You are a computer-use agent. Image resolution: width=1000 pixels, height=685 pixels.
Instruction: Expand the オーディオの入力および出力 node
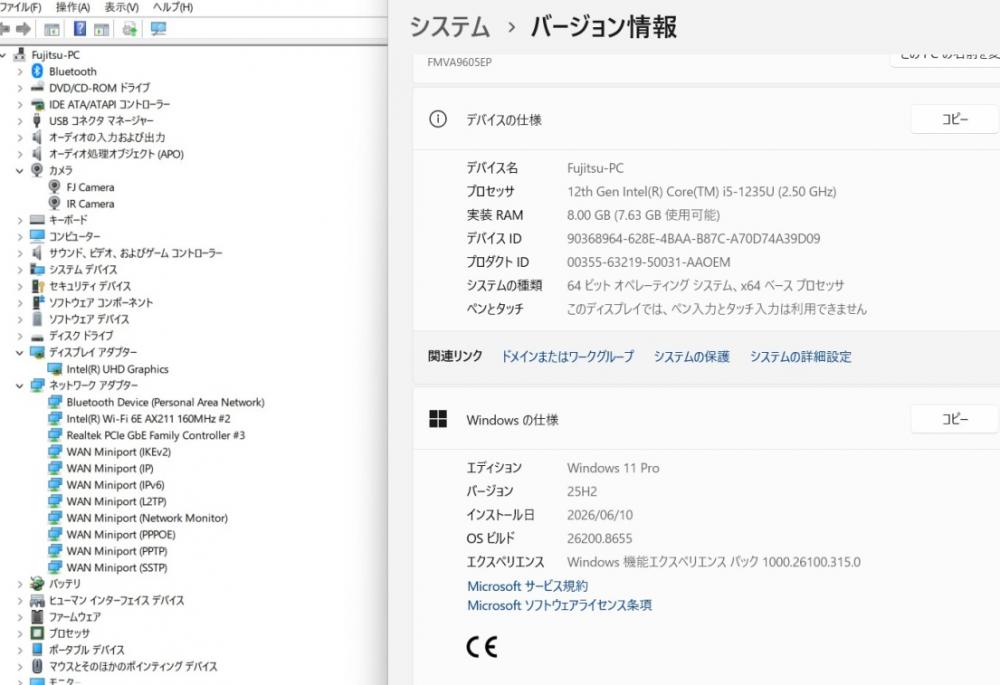20,137
